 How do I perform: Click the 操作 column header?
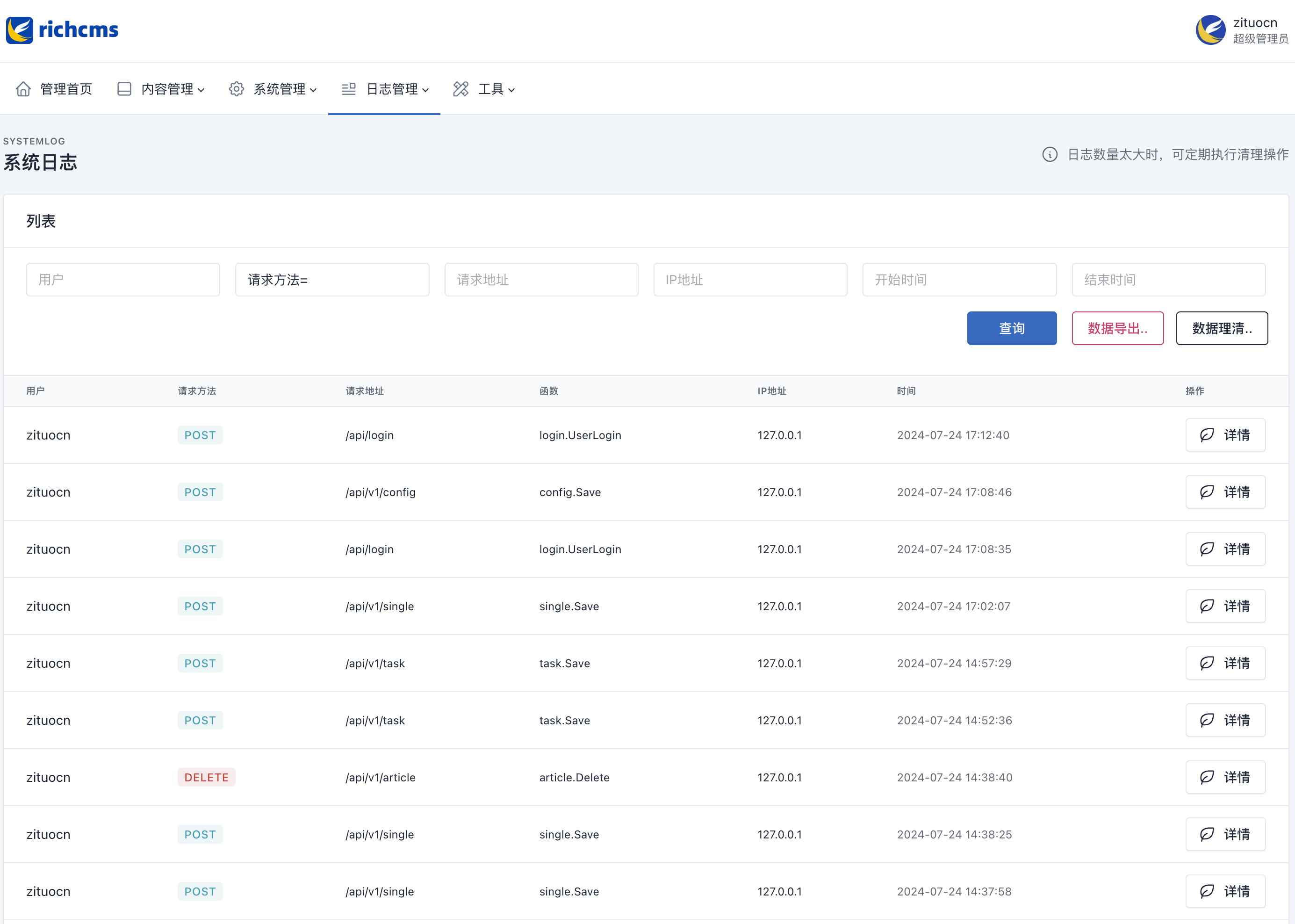tap(1195, 391)
